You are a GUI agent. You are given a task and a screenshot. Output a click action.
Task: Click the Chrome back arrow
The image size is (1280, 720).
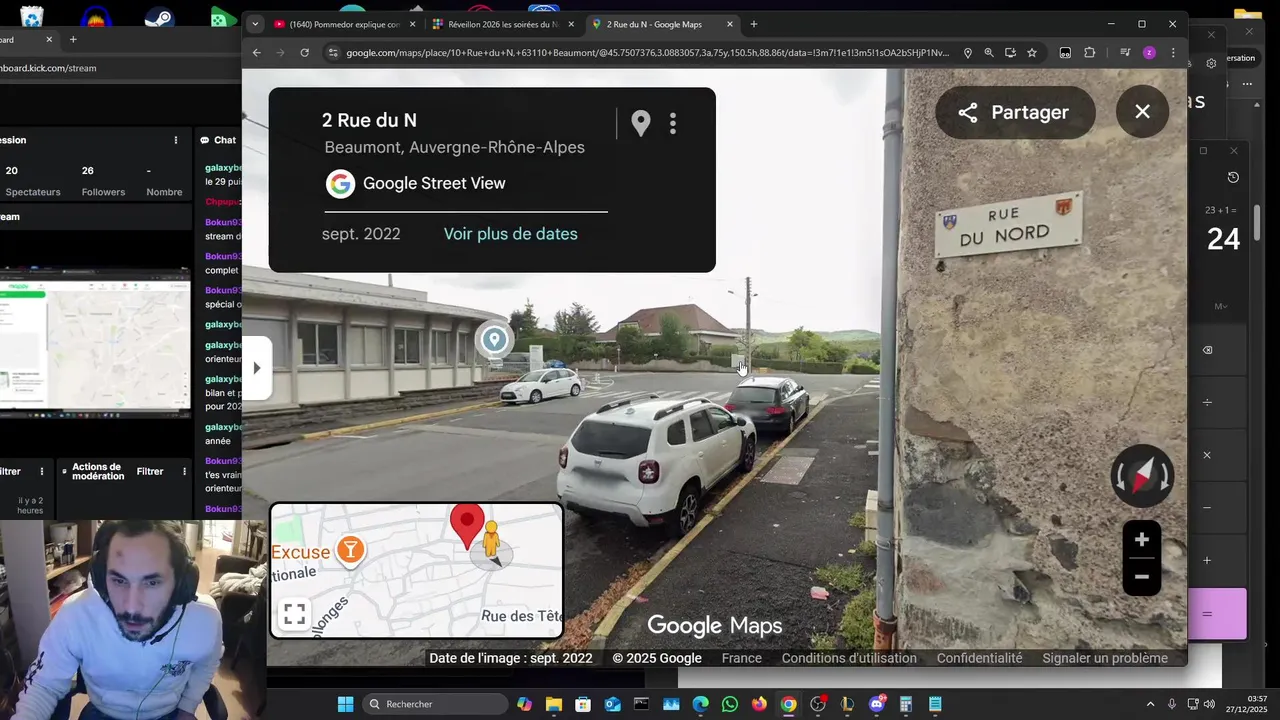click(256, 53)
